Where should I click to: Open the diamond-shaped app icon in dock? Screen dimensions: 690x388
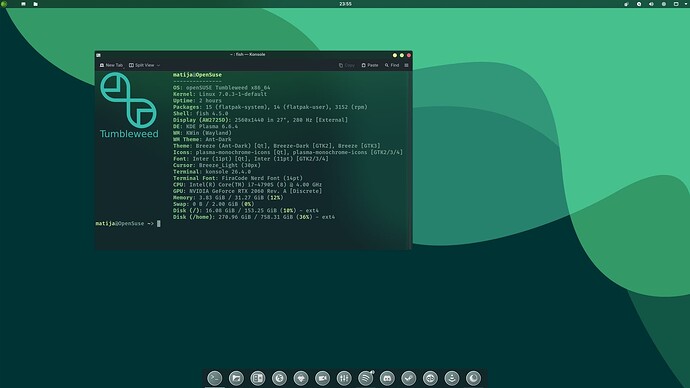[301, 378]
